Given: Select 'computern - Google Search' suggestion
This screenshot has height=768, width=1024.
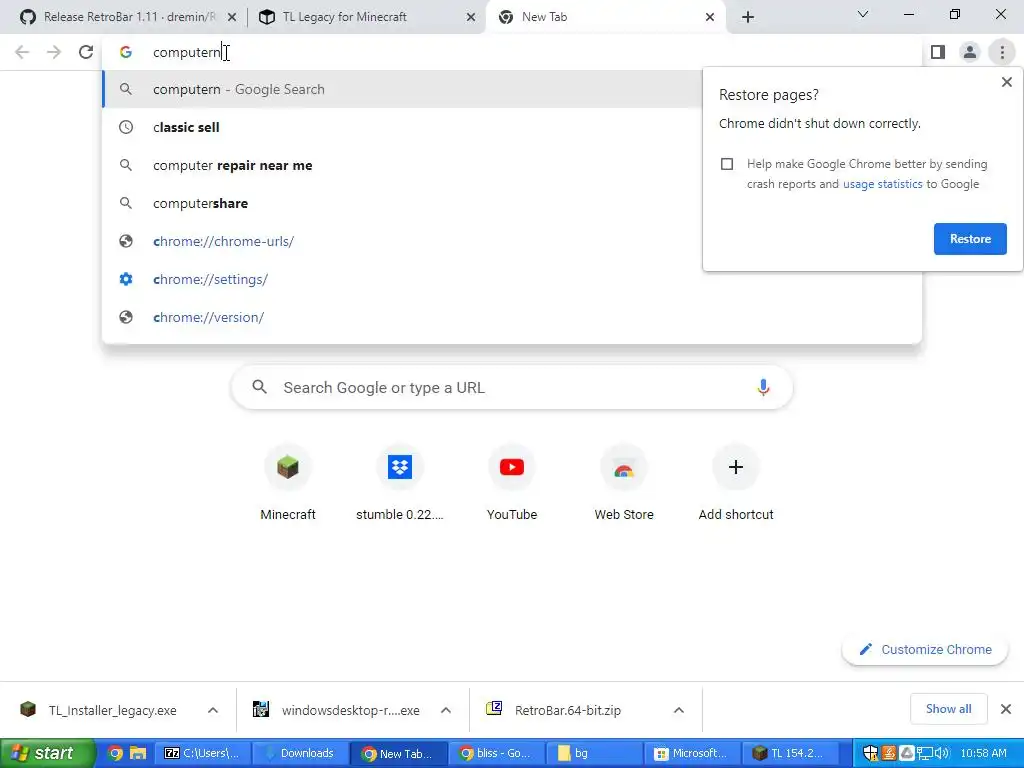Looking at the screenshot, I should tap(402, 89).
